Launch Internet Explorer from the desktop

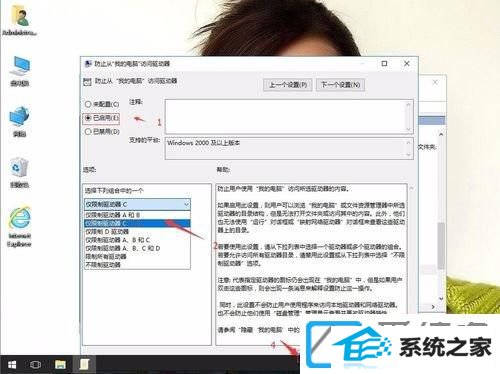point(20,227)
